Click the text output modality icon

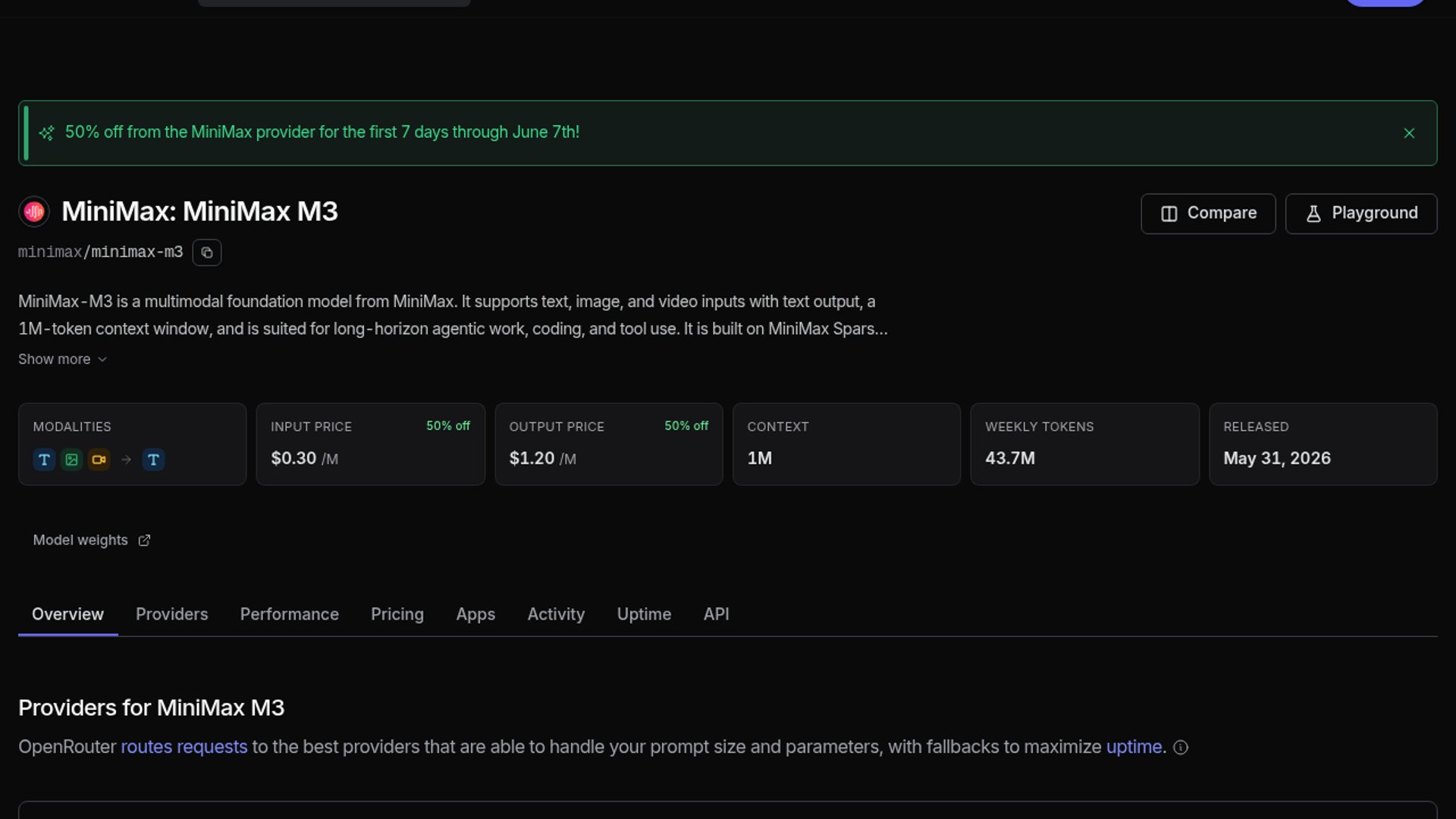pos(153,460)
